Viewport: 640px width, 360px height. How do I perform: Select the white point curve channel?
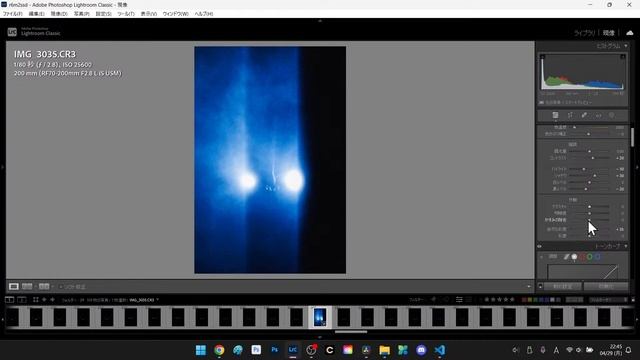(574, 257)
